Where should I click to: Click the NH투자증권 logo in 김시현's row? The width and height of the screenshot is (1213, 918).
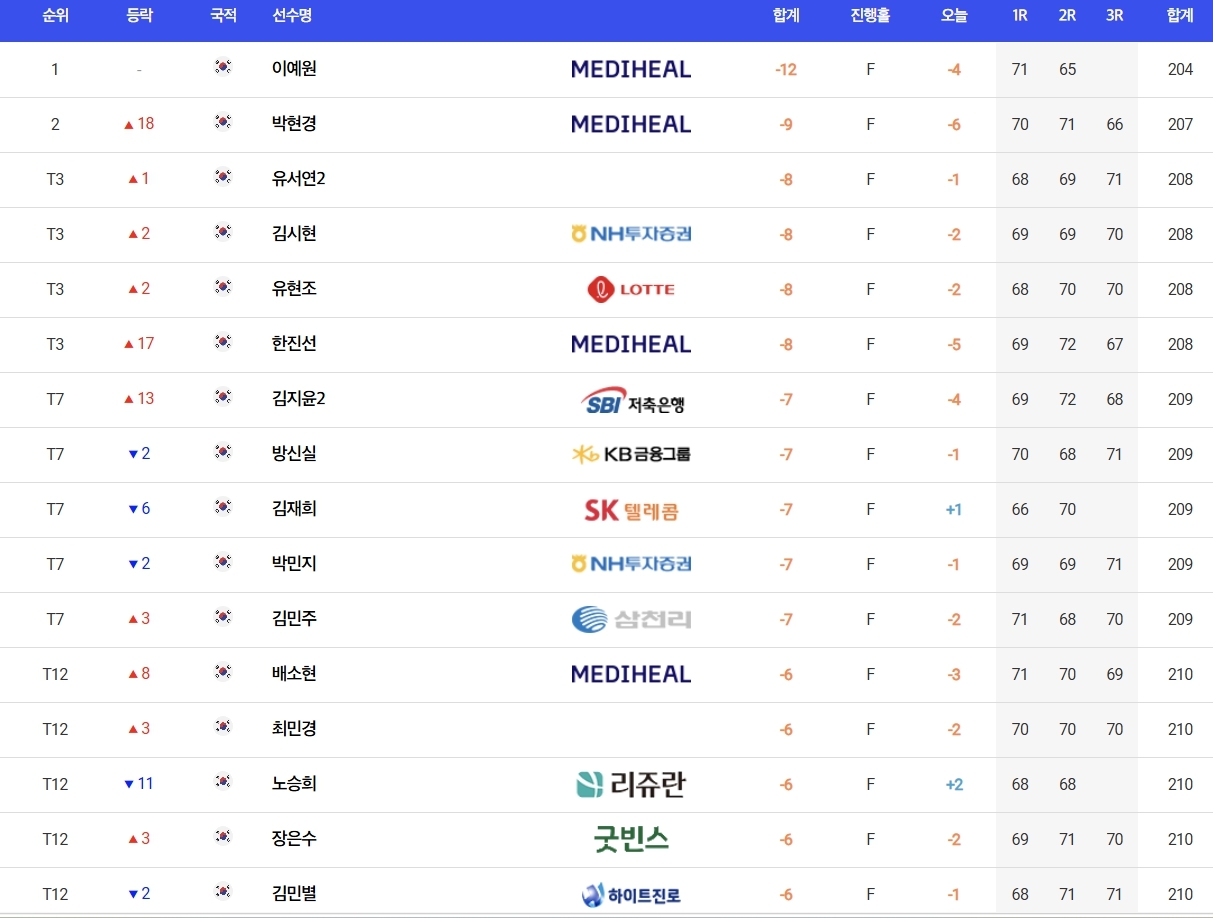click(x=631, y=234)
